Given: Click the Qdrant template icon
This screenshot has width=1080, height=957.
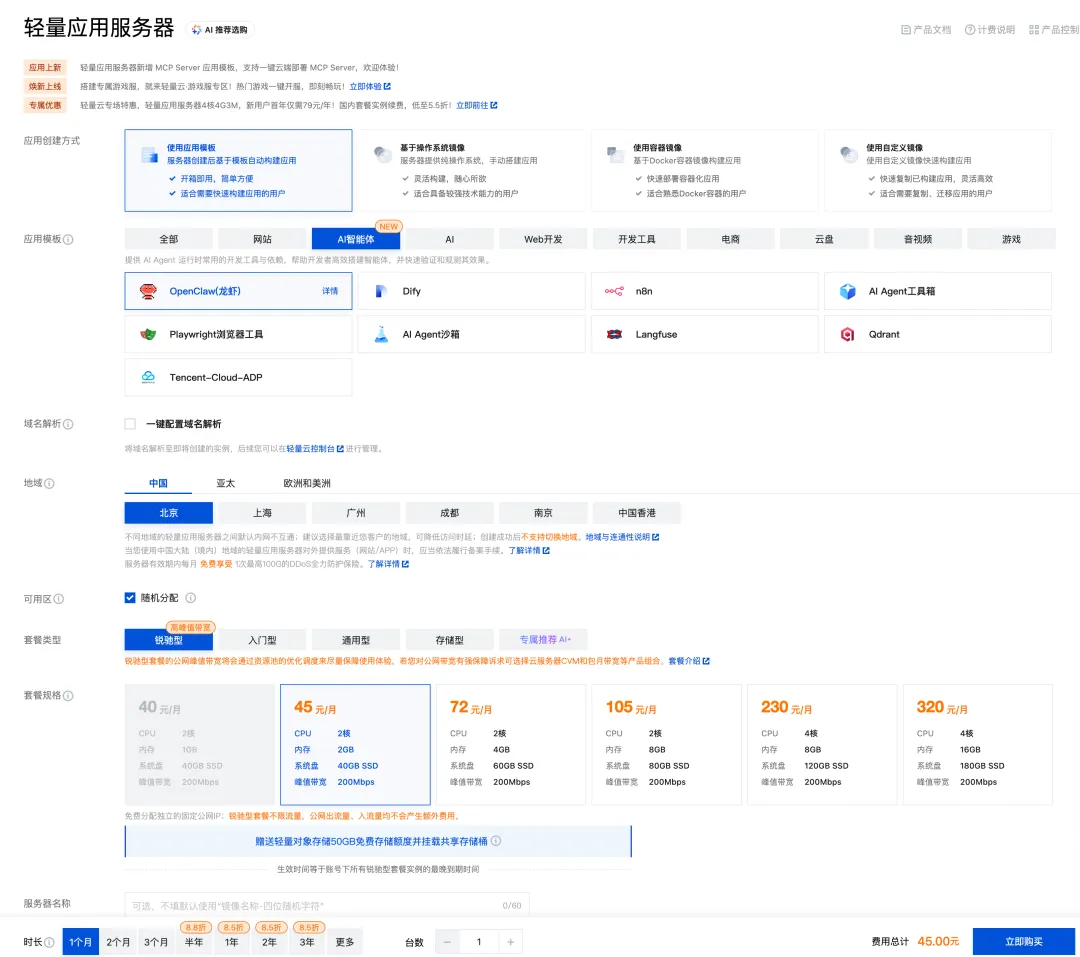Looking at the screenshot, I should 848,334.
